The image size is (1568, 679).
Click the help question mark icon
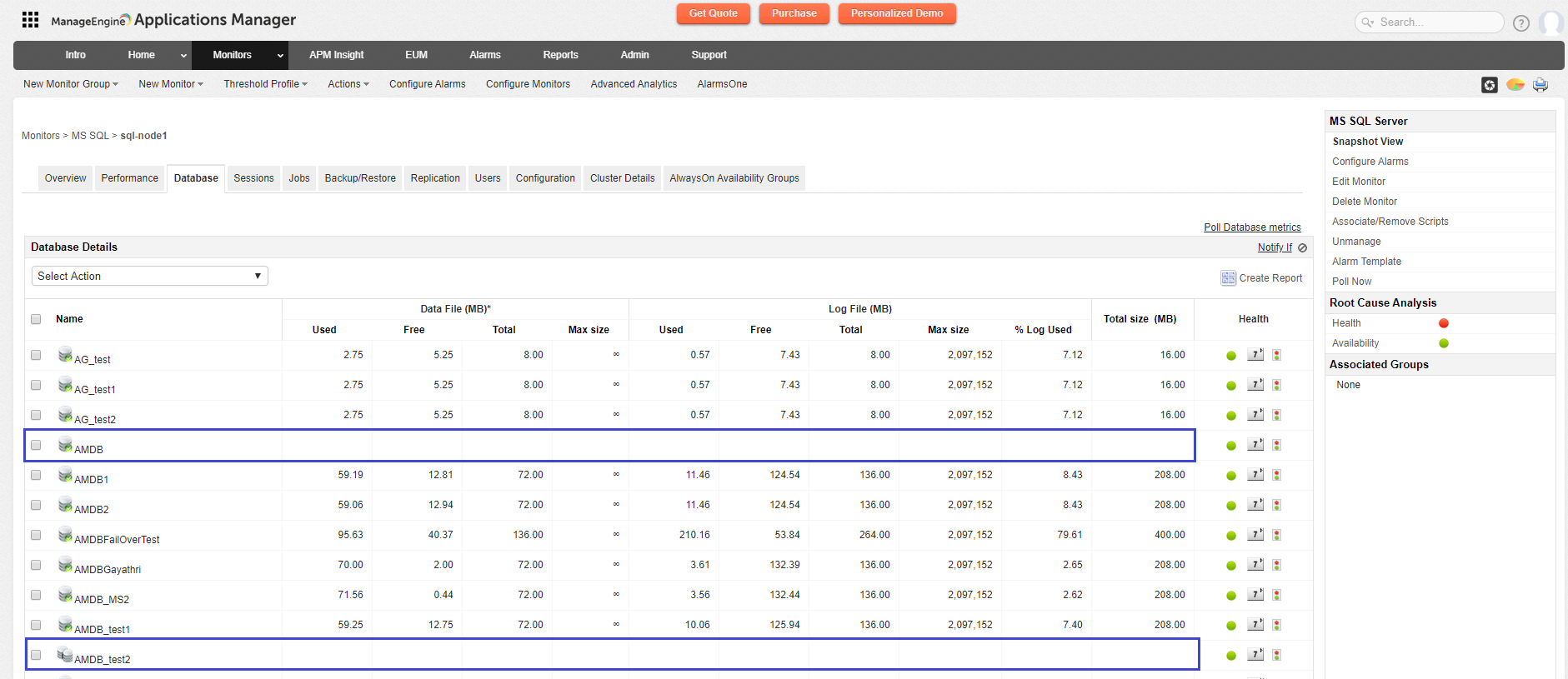(x=1520, y=23)
